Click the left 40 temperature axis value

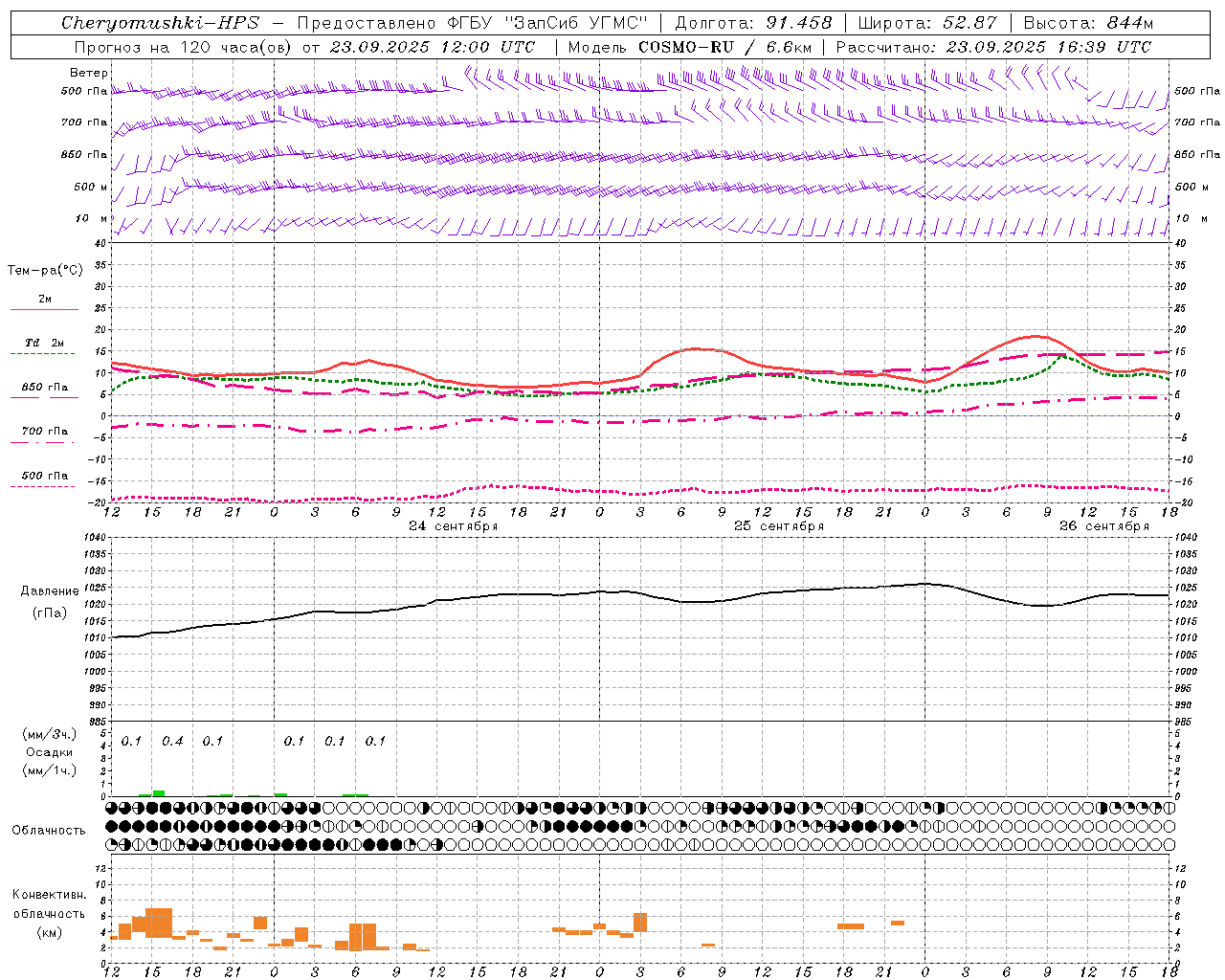tap(101, 244)
